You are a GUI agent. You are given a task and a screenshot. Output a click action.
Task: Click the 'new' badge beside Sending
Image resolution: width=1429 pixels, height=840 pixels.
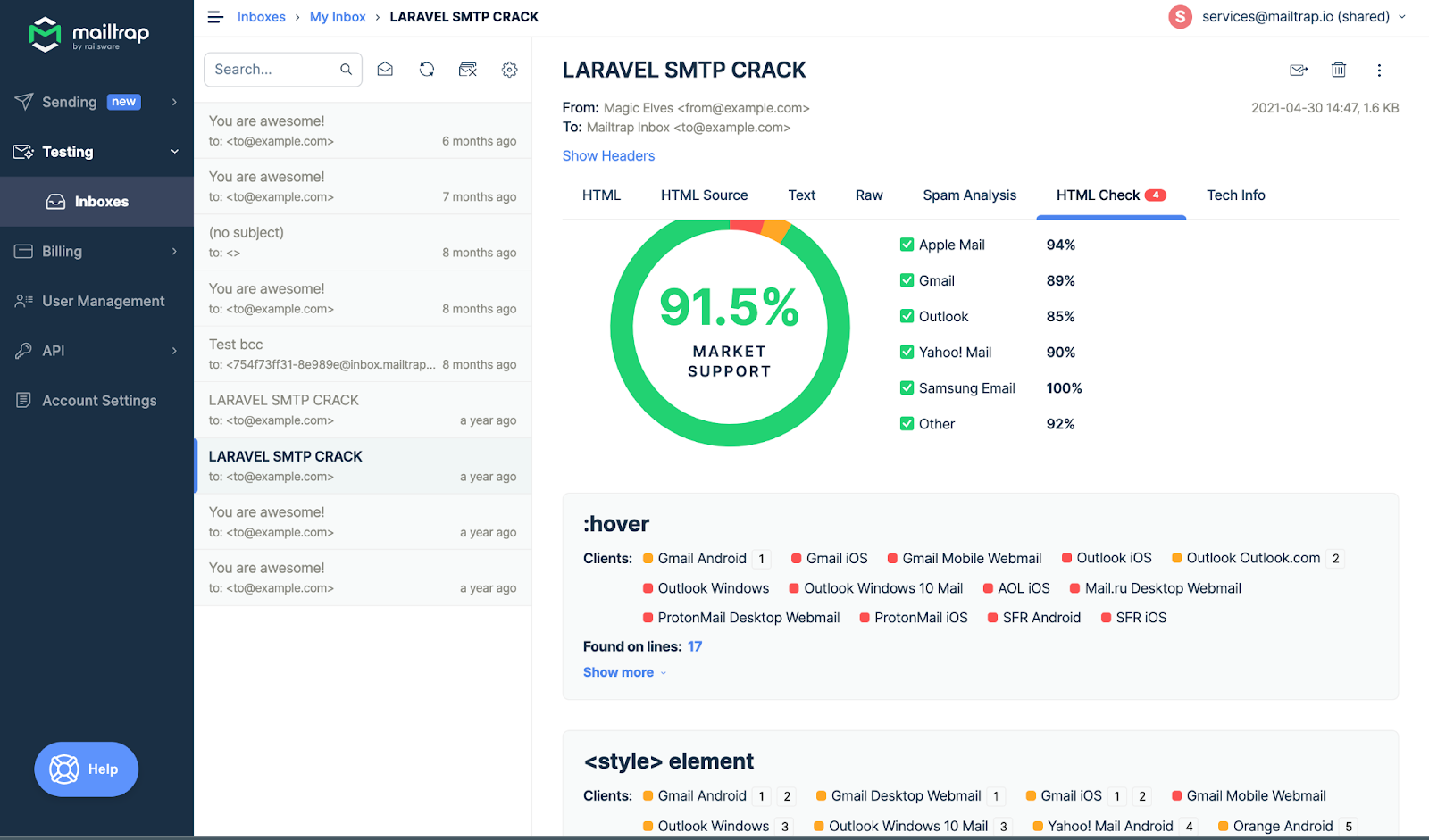[124, 102]
